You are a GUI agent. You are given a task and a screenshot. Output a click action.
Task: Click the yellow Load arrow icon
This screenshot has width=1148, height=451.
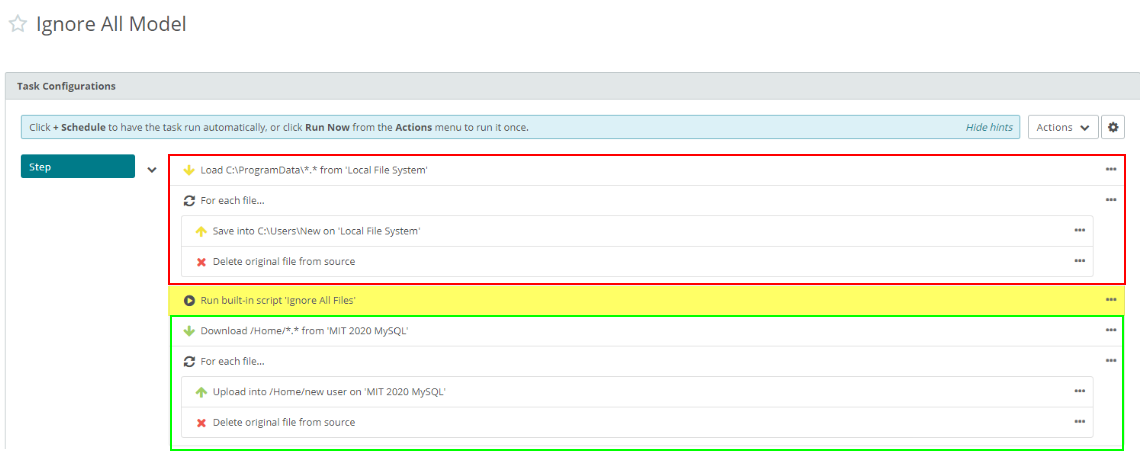click(x=189, y=170)
